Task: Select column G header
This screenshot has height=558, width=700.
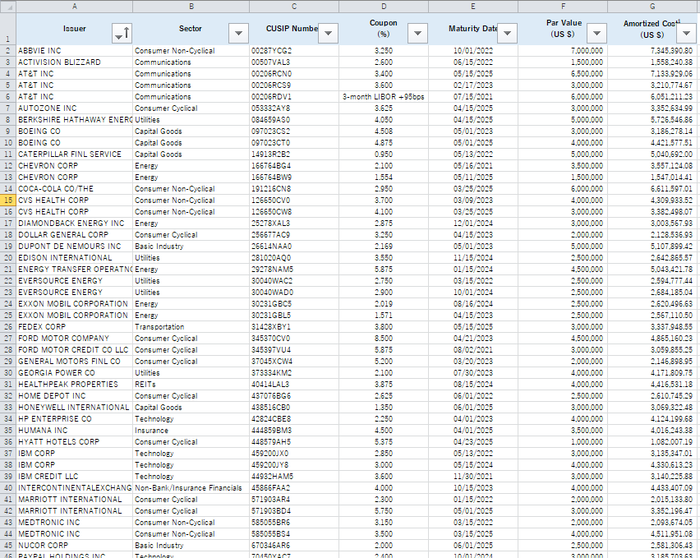Action: point(653,6)
